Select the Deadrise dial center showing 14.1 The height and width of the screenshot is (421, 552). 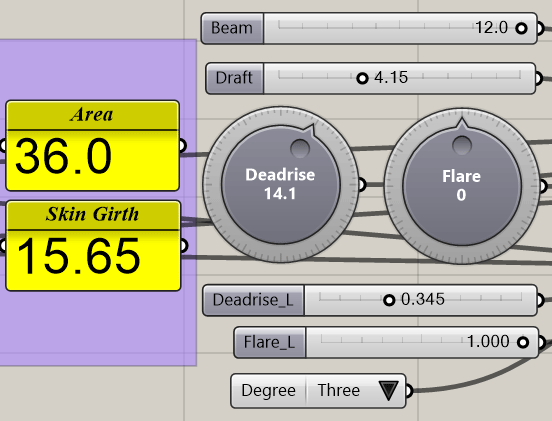tap(280, 184)
